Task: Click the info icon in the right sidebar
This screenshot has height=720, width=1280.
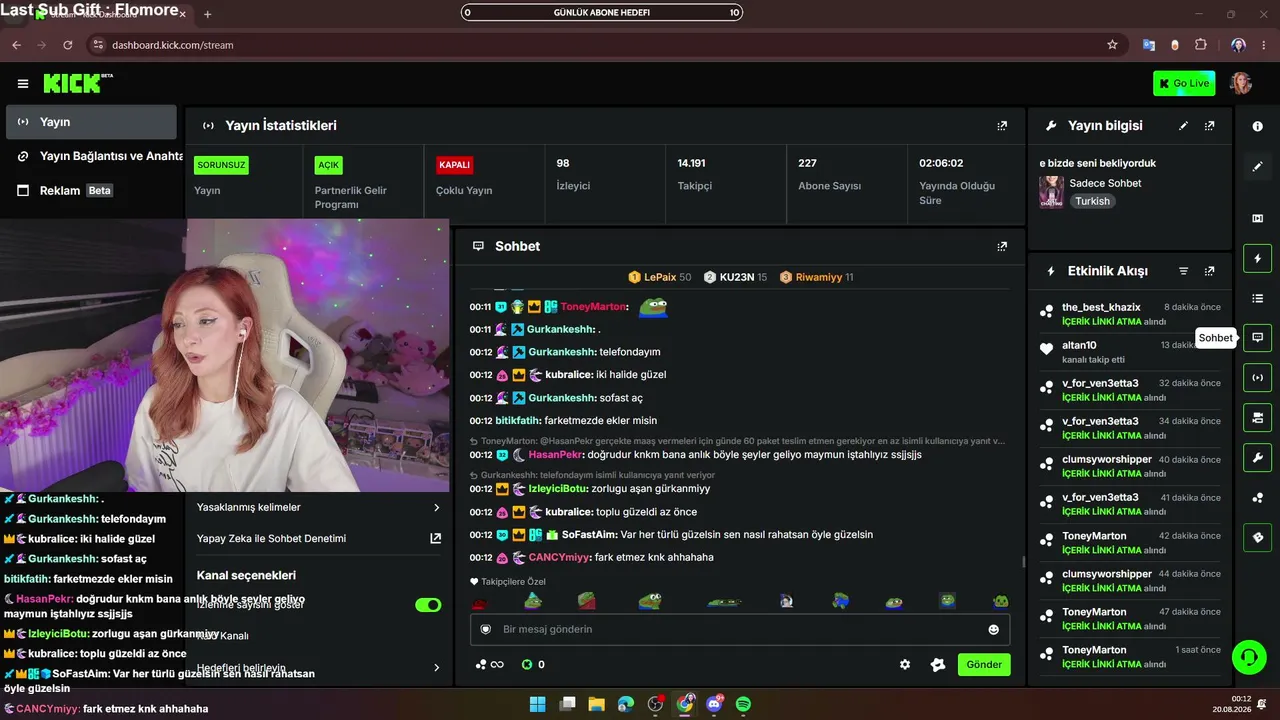Action: pos(1258,127)
